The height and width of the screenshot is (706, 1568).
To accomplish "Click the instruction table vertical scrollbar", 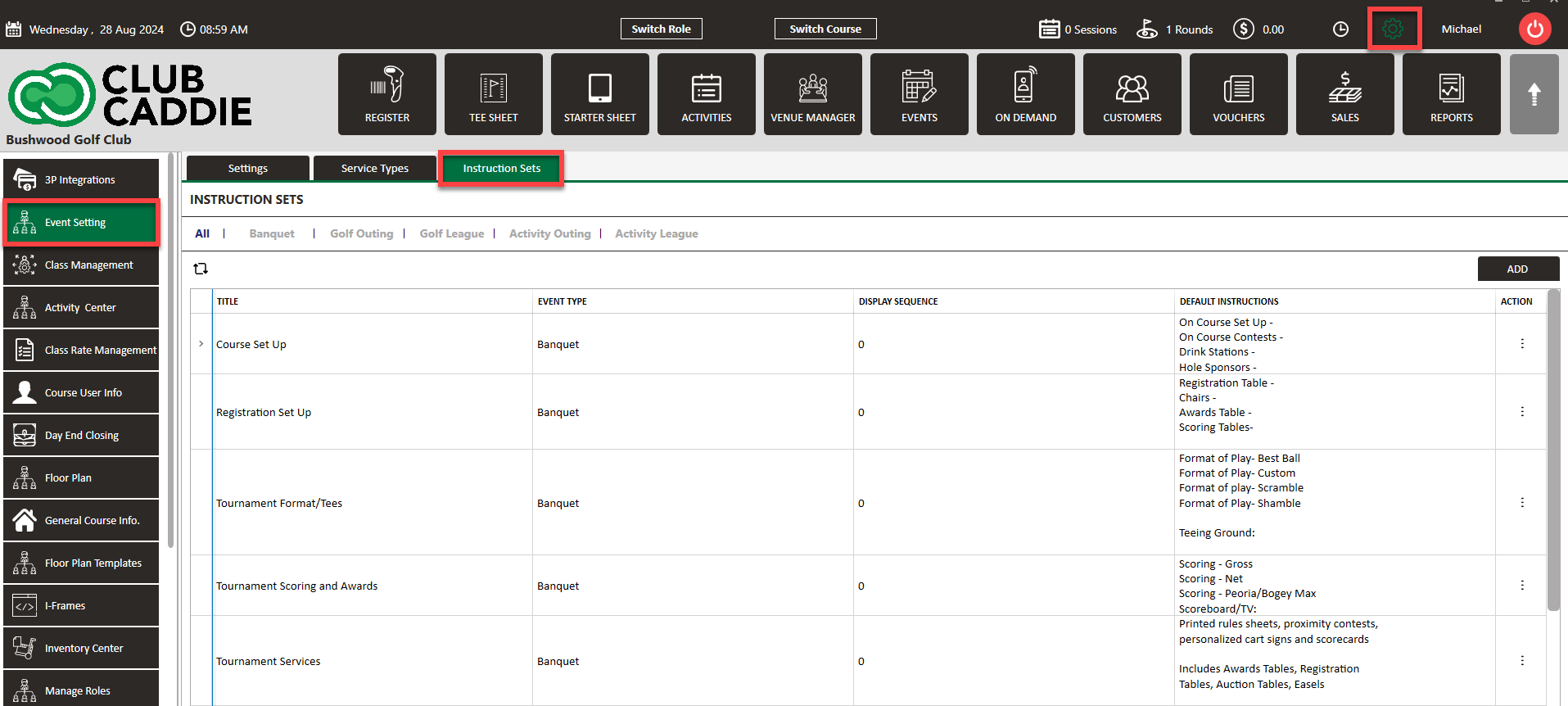I will [x=1553, y=450].
